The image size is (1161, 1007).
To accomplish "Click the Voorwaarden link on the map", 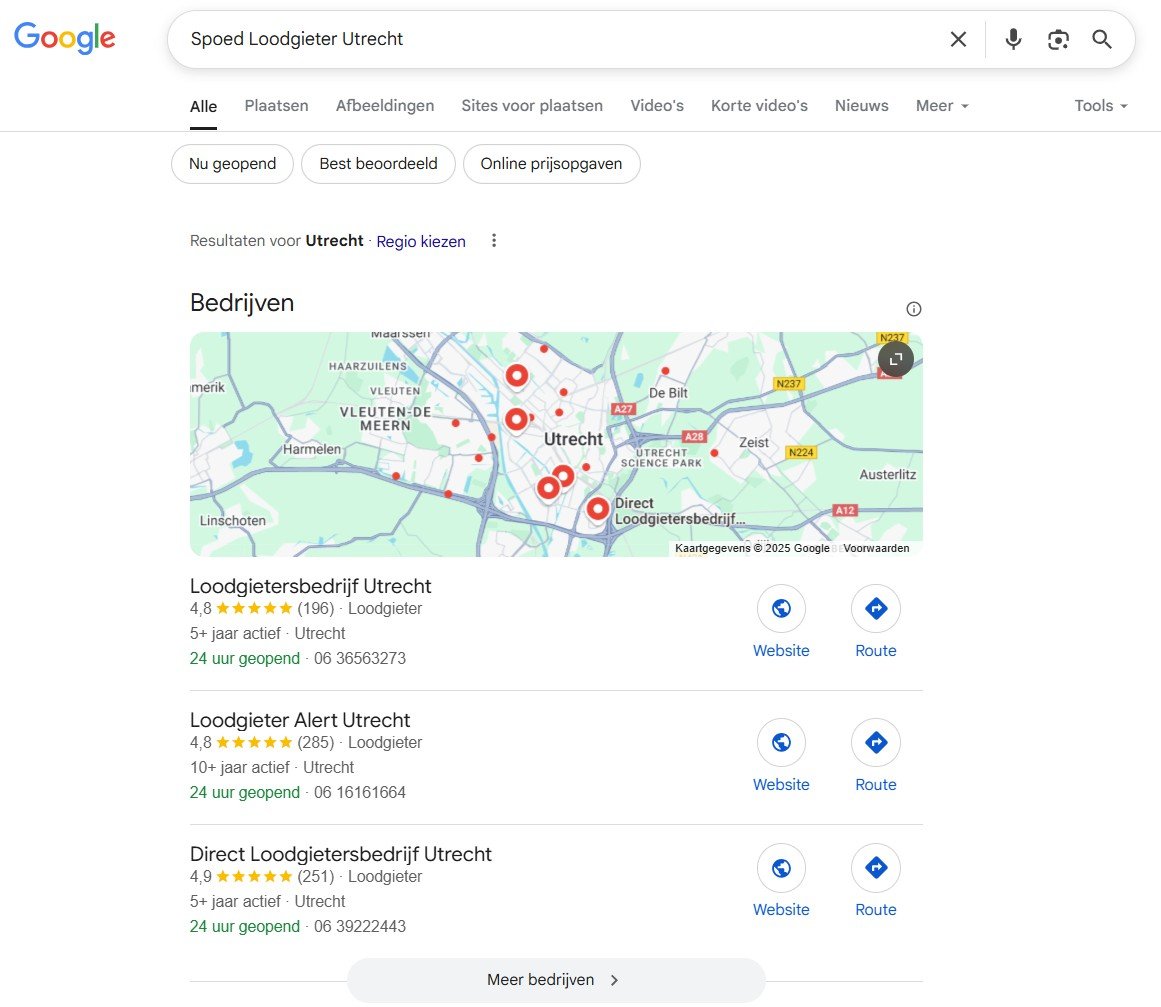I will (x=876, y=548).
